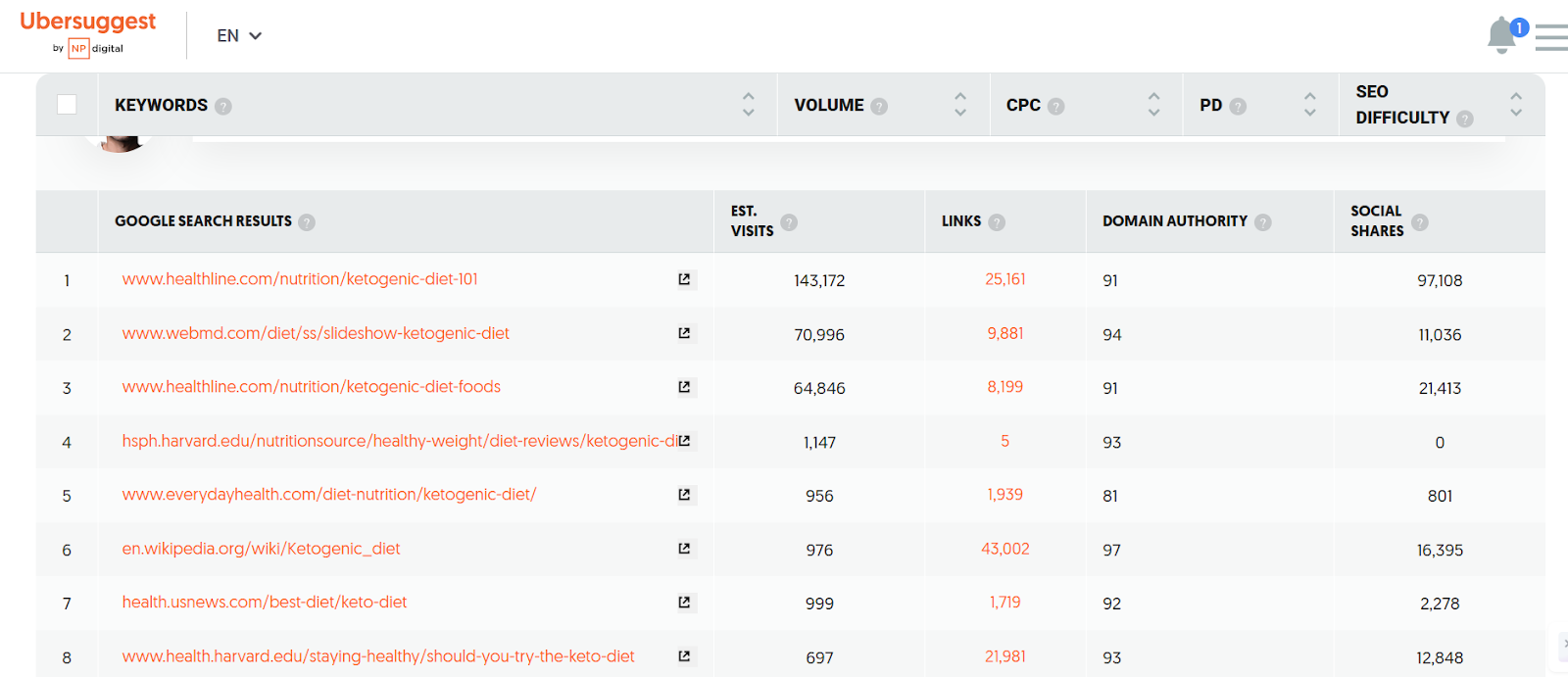Click links count 1,719
The width and height of the screenshot is (1568, 677).
[1005, 603]
